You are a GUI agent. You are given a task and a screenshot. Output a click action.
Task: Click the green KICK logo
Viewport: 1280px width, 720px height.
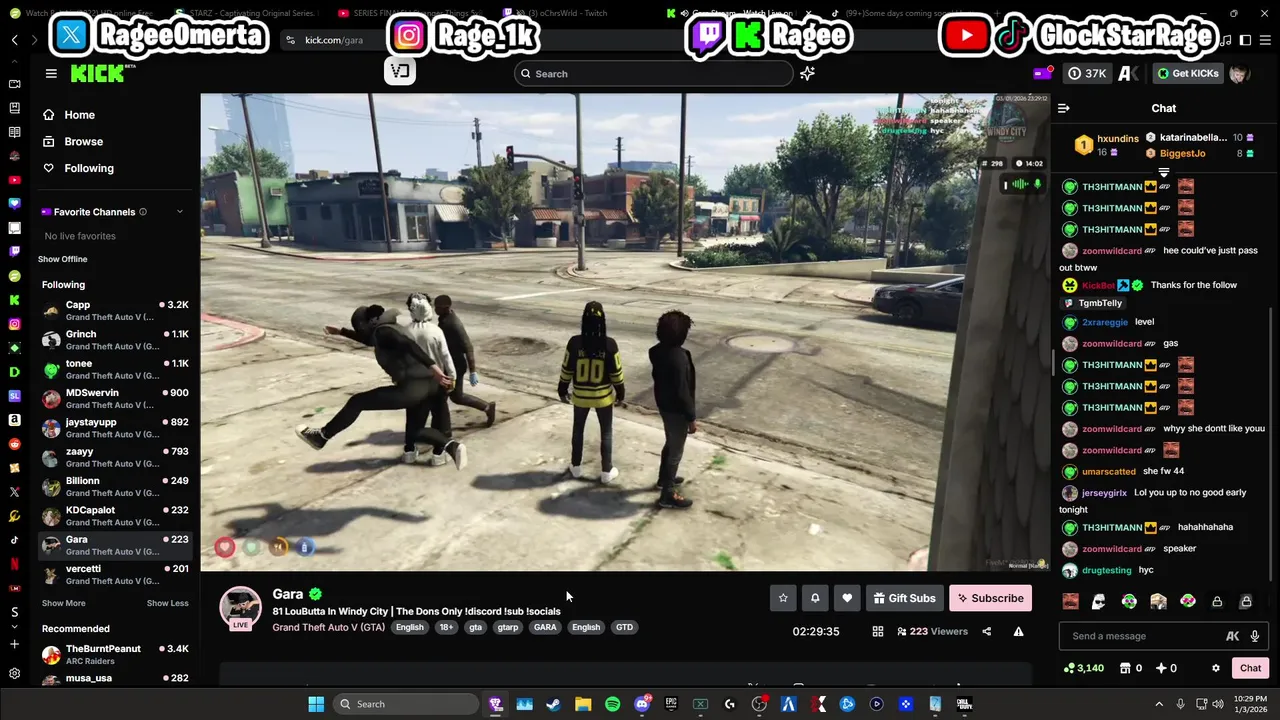click(x=98, y=73)
